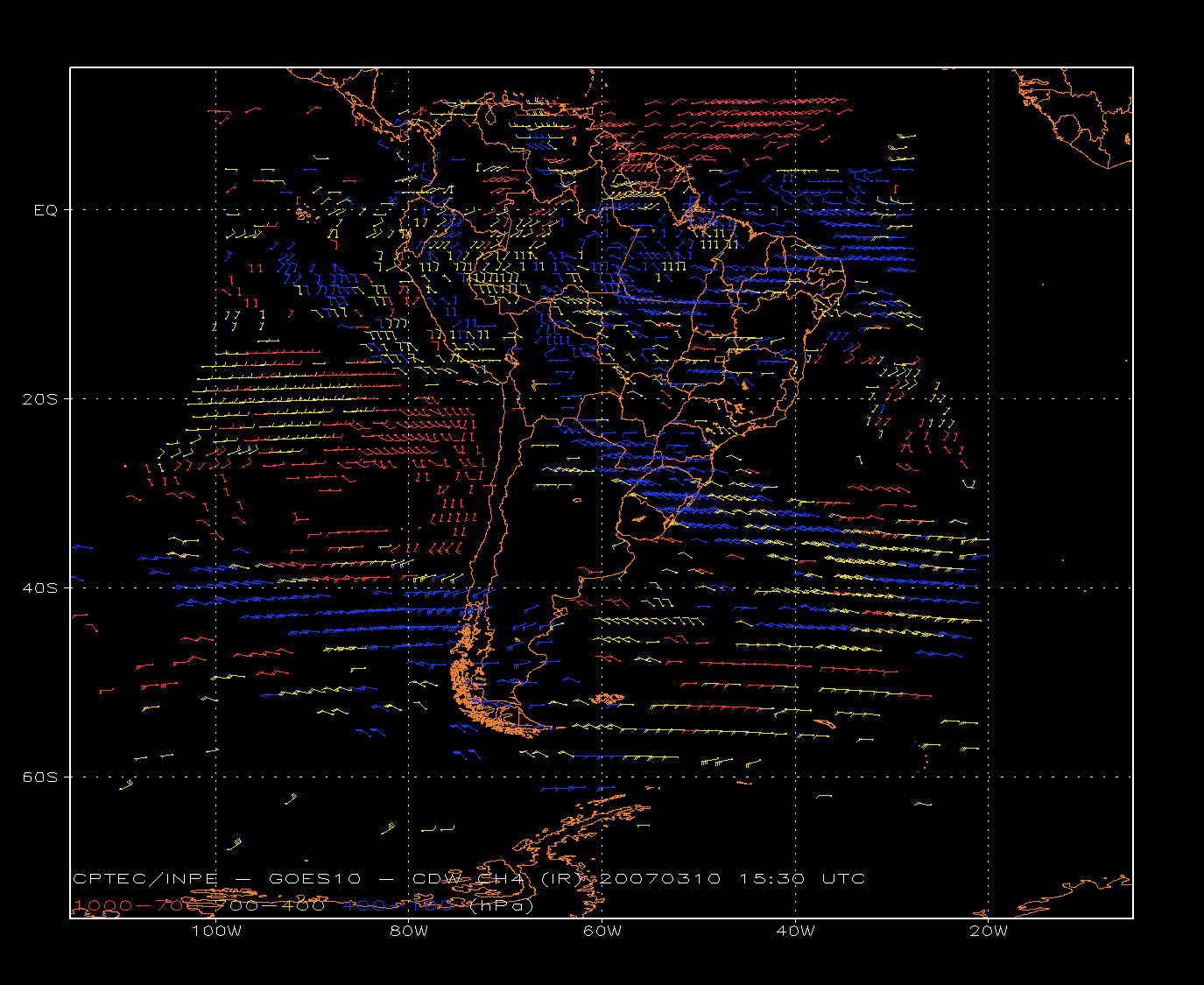Click the '100W' longitude axis label
The width and height of the screenshot is (1204, 985).
click(216, 931)
